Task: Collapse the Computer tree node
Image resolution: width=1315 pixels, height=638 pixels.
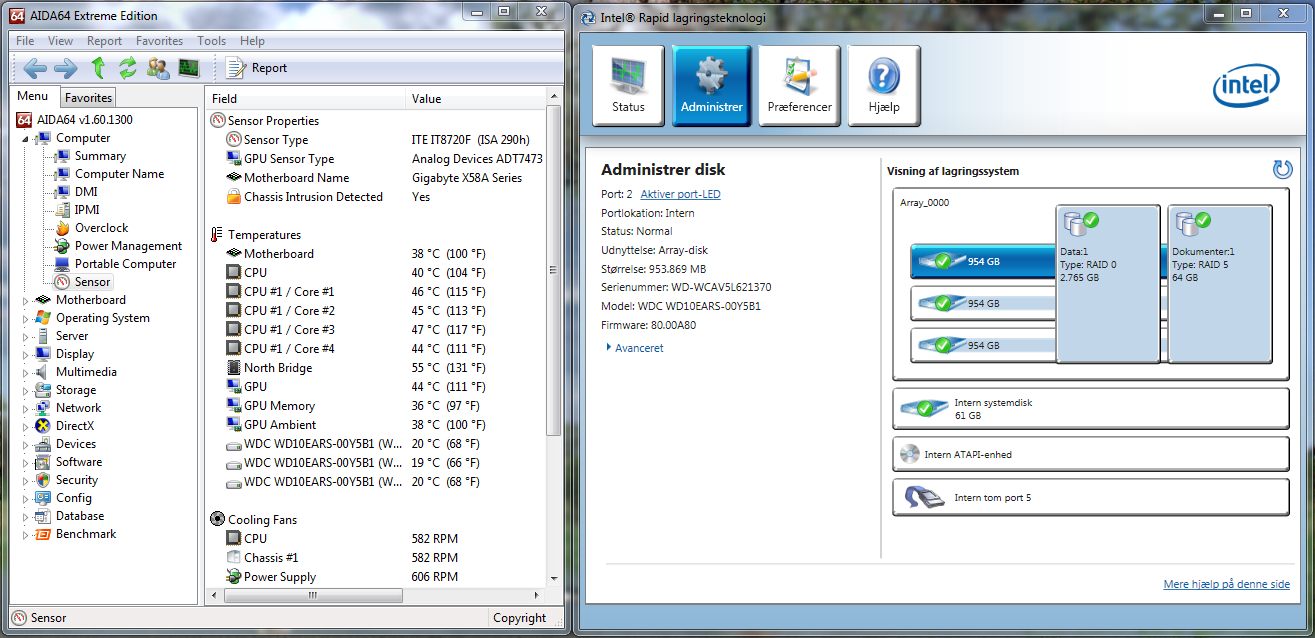Action: [x=26, y=138]
